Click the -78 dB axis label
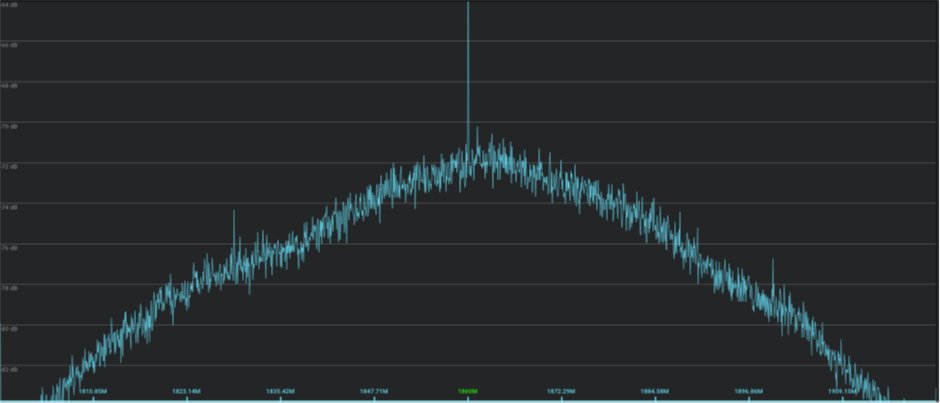This screenshot has height=403, width=940. click(9, 288)
